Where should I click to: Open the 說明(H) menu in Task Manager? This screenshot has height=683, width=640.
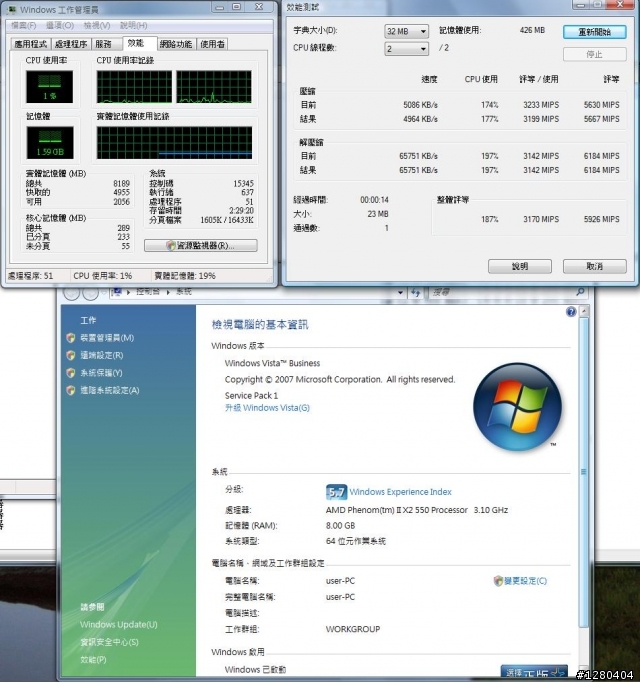(x=133, y=26)
